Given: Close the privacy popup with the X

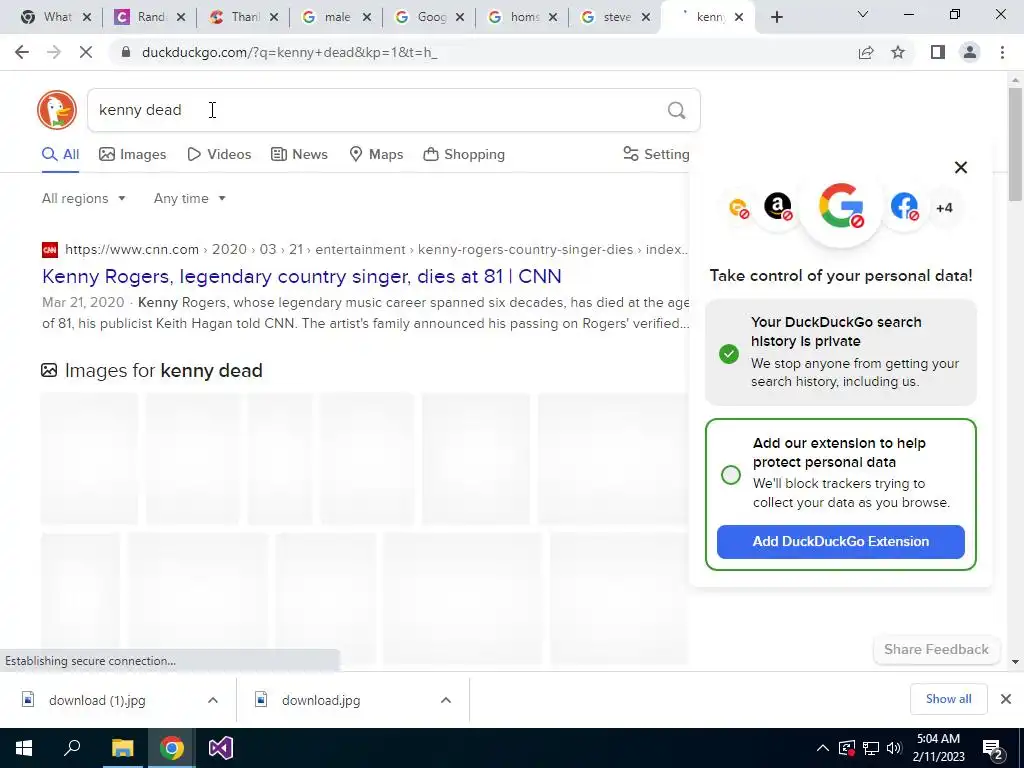Looking at the screenshot, I should (x=961, y=167).
